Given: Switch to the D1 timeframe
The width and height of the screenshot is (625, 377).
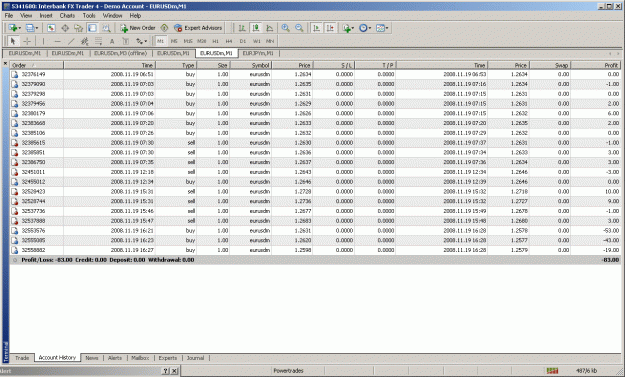Looking at the screenshot, I should (x=243, y=41).
